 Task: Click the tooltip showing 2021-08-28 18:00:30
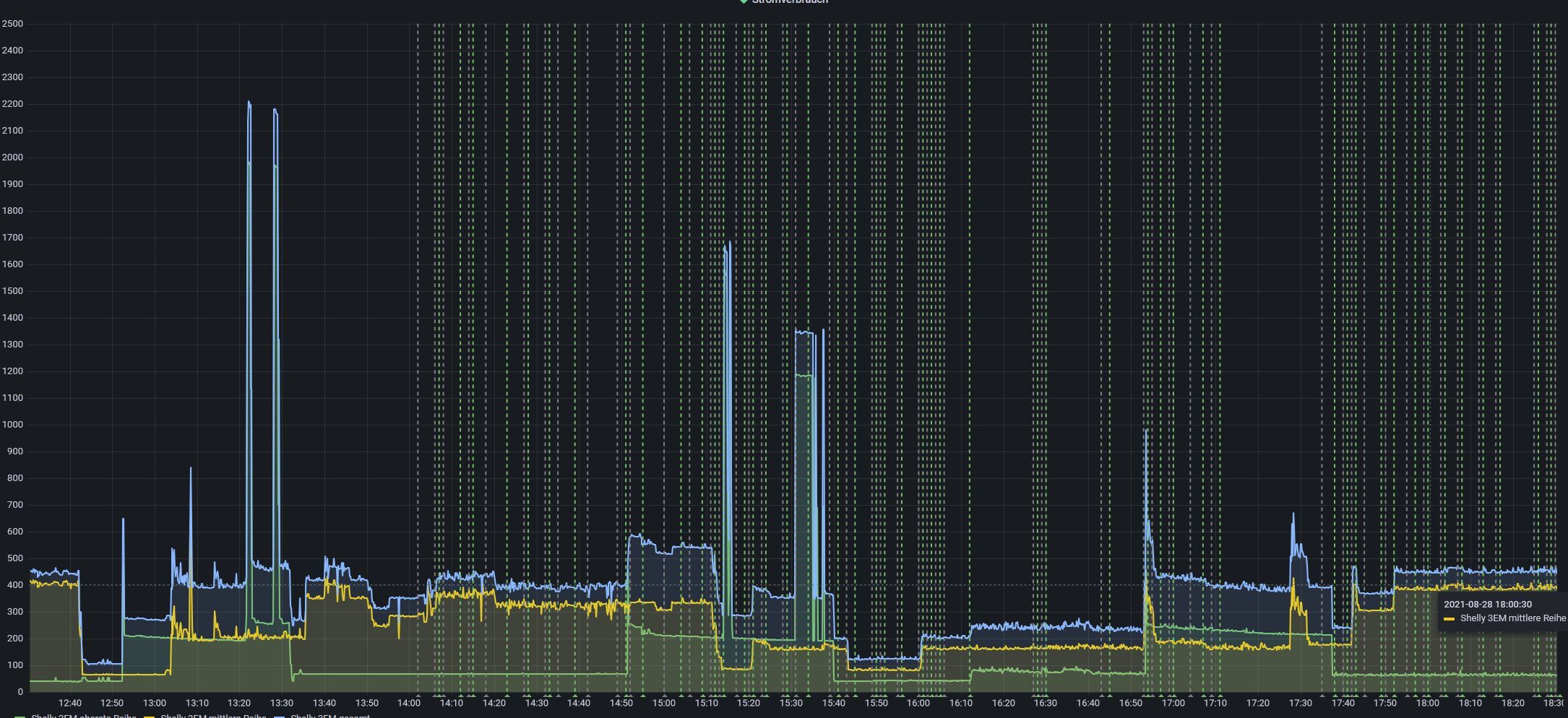coord(1502,611)
